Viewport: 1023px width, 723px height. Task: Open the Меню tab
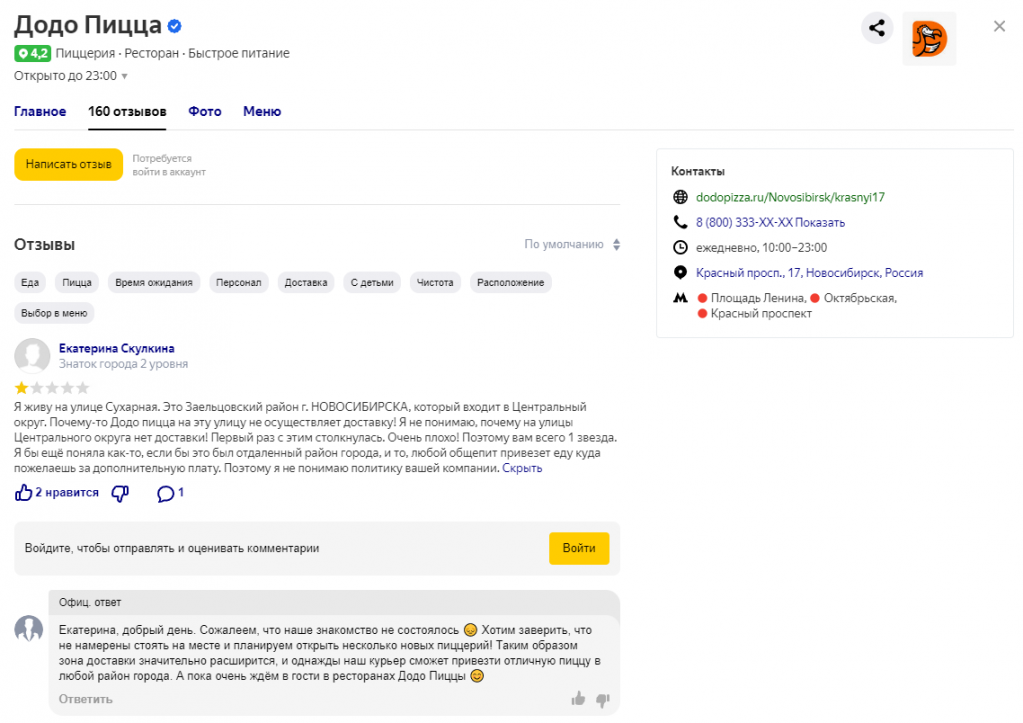[262, 112]
